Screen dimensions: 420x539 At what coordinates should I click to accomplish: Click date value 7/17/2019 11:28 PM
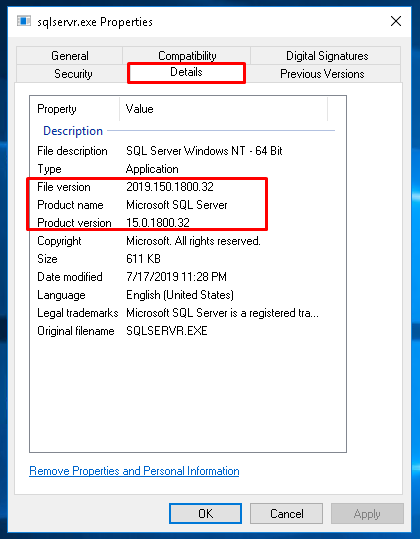pyautogui.click(x=176, y=277)
